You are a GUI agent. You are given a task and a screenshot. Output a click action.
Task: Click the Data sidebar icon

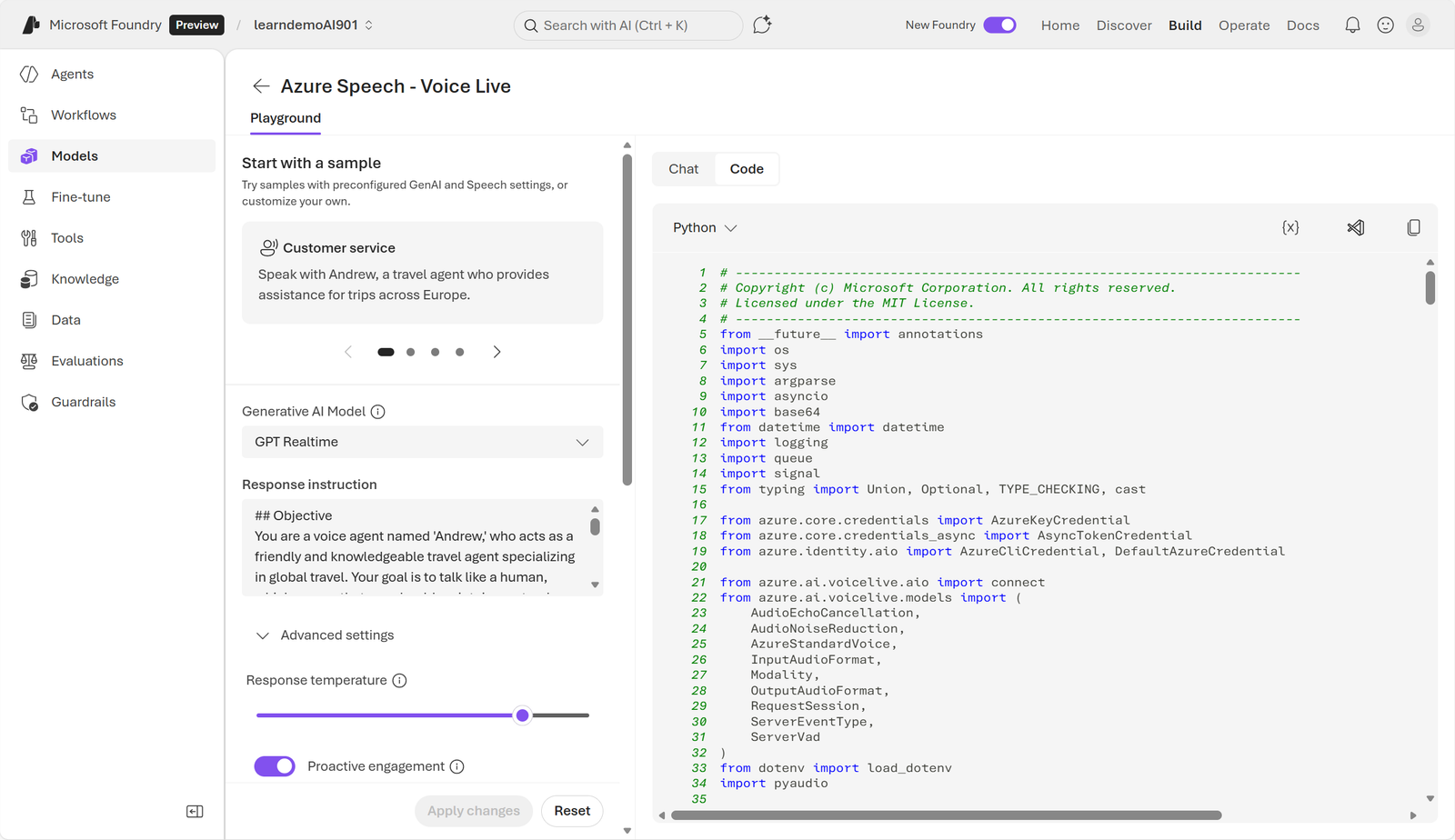pos(29,320)
